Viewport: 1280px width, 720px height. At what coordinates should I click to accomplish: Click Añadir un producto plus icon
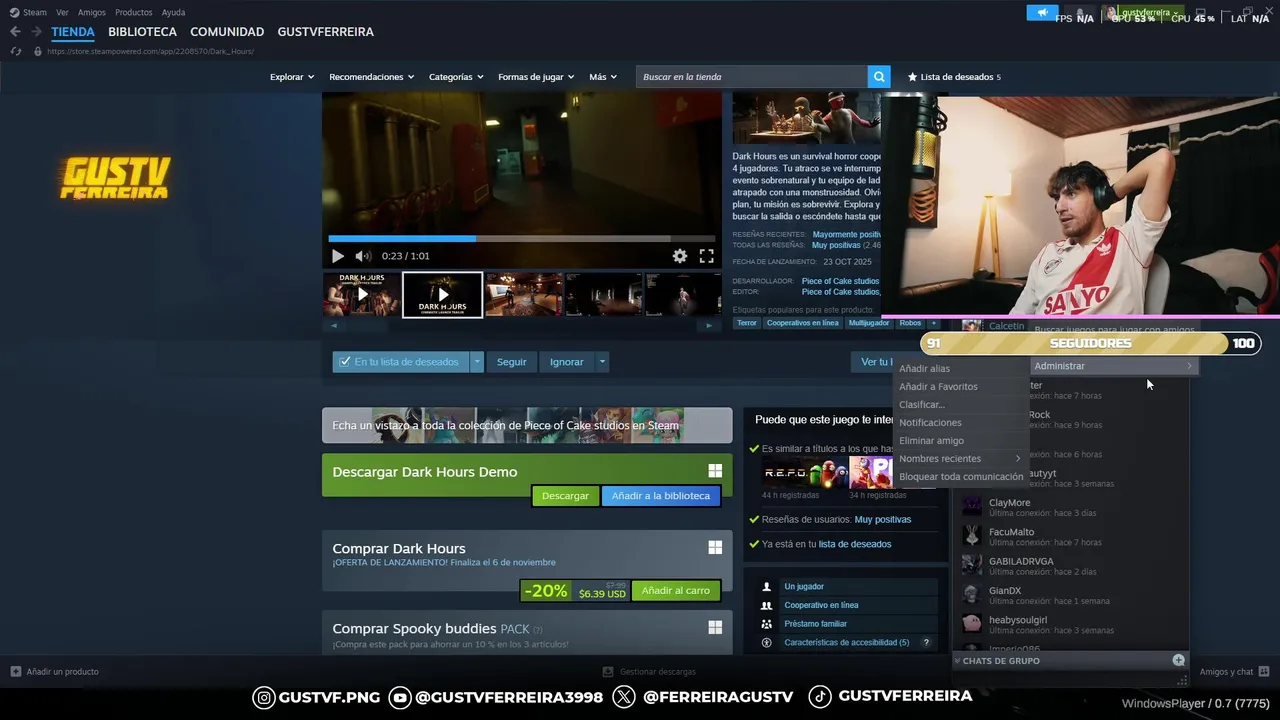click(x=15, y=672)
